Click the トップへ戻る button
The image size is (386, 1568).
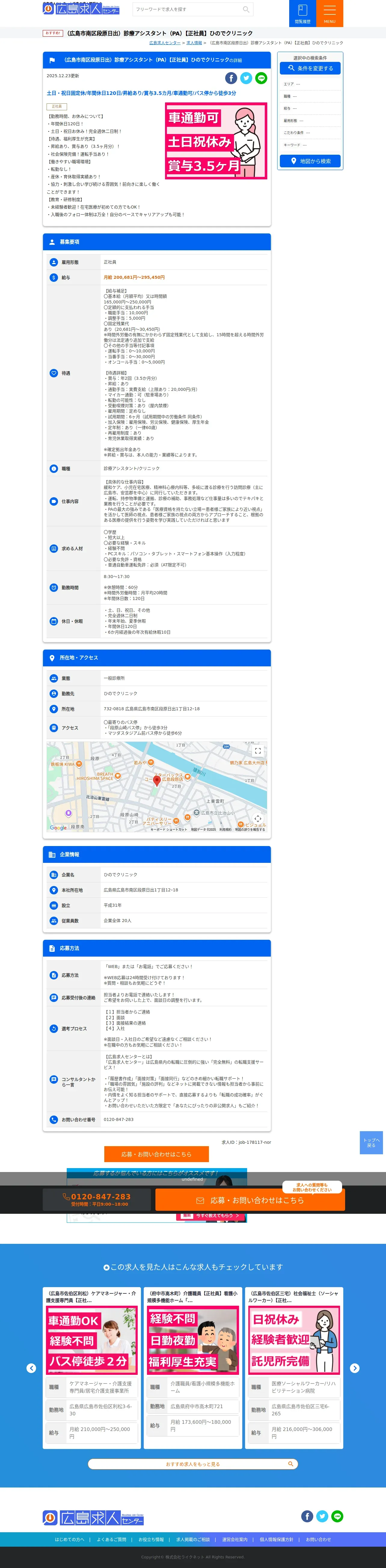click(x=371, y=1143)
